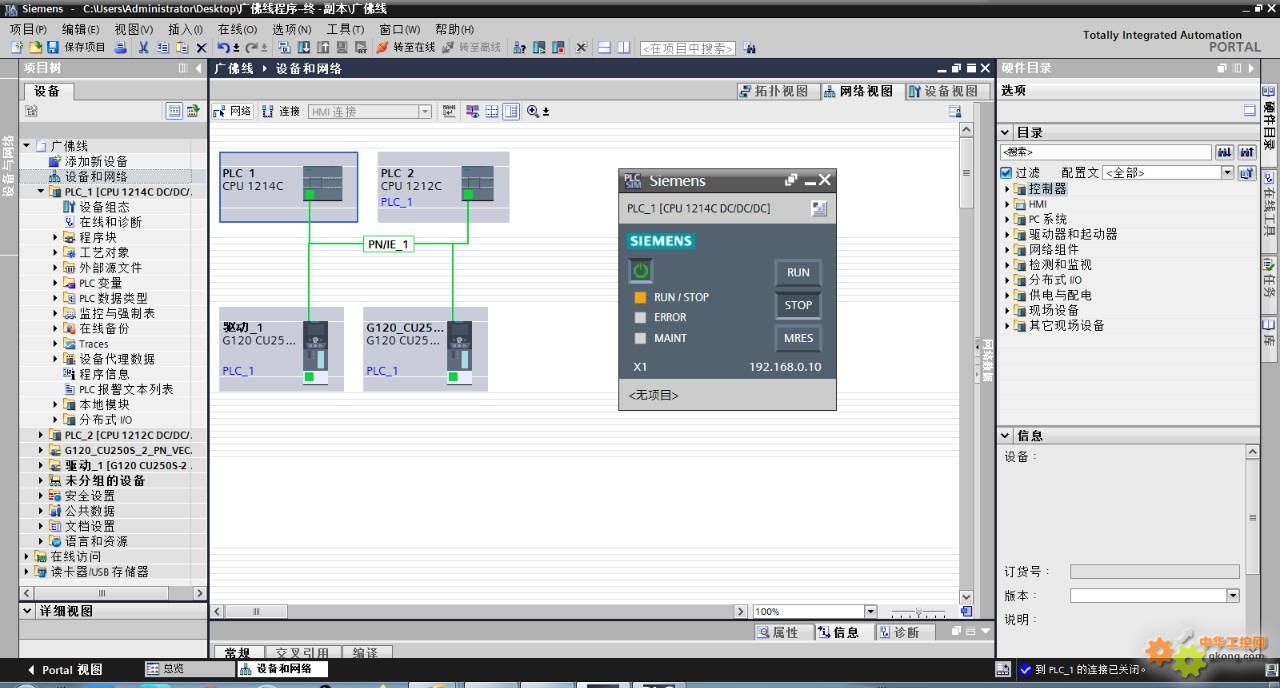Click the 转至在线 go online button
The width and height of the screenshot is (1280, 688).
[x=405, y=47]
